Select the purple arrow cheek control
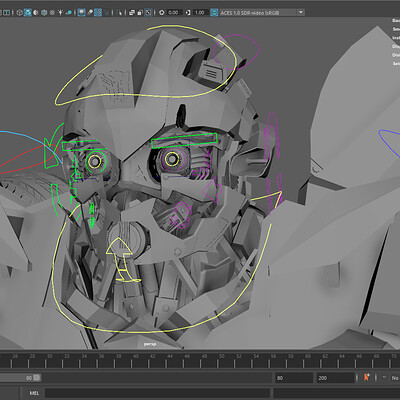 [212, 190]
